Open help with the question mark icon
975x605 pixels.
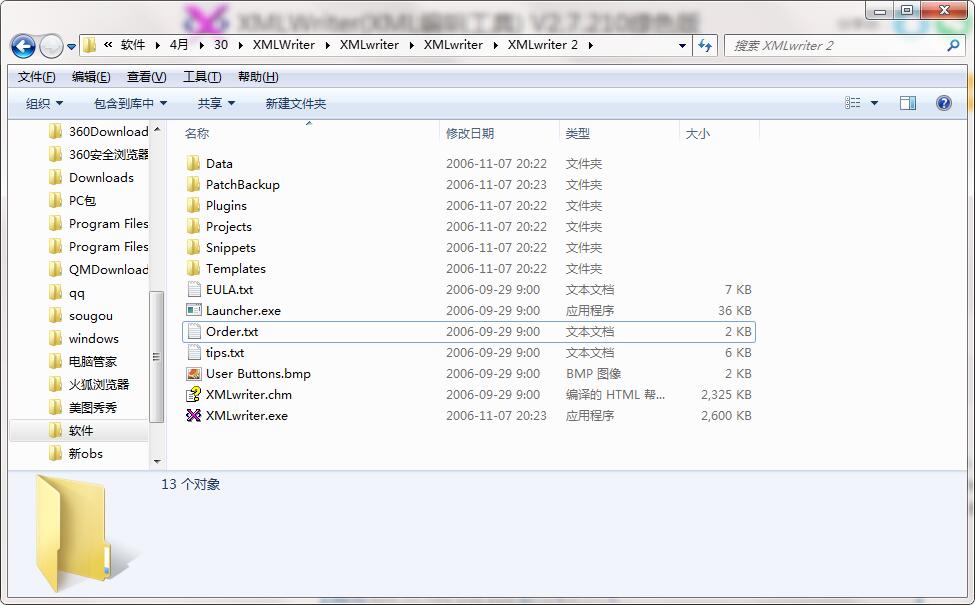pos(943,103)
